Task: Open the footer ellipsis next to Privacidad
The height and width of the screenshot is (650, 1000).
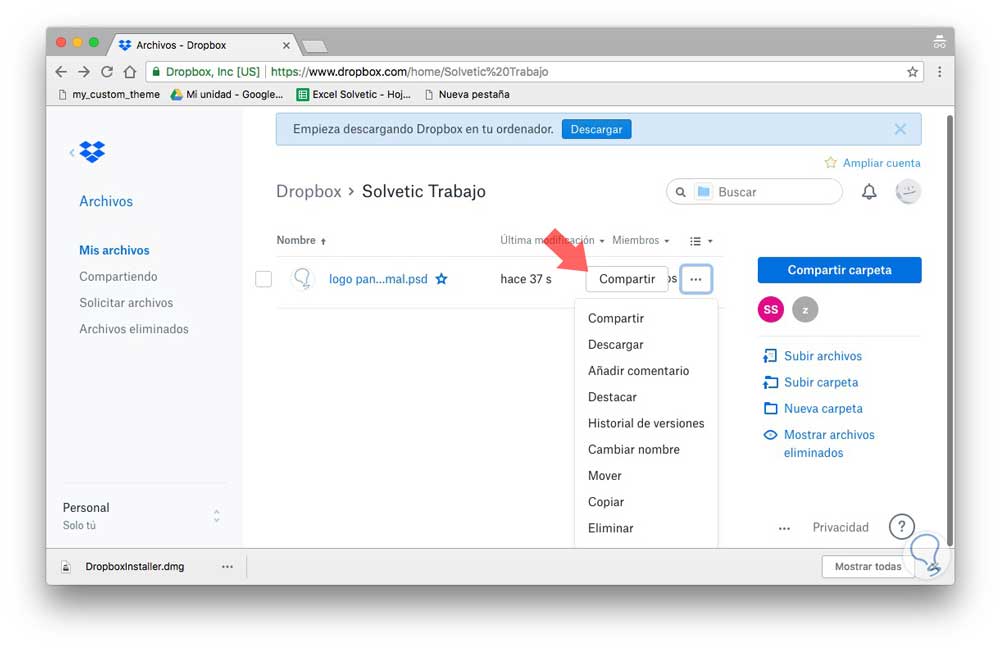Action: tap(784, 528)
